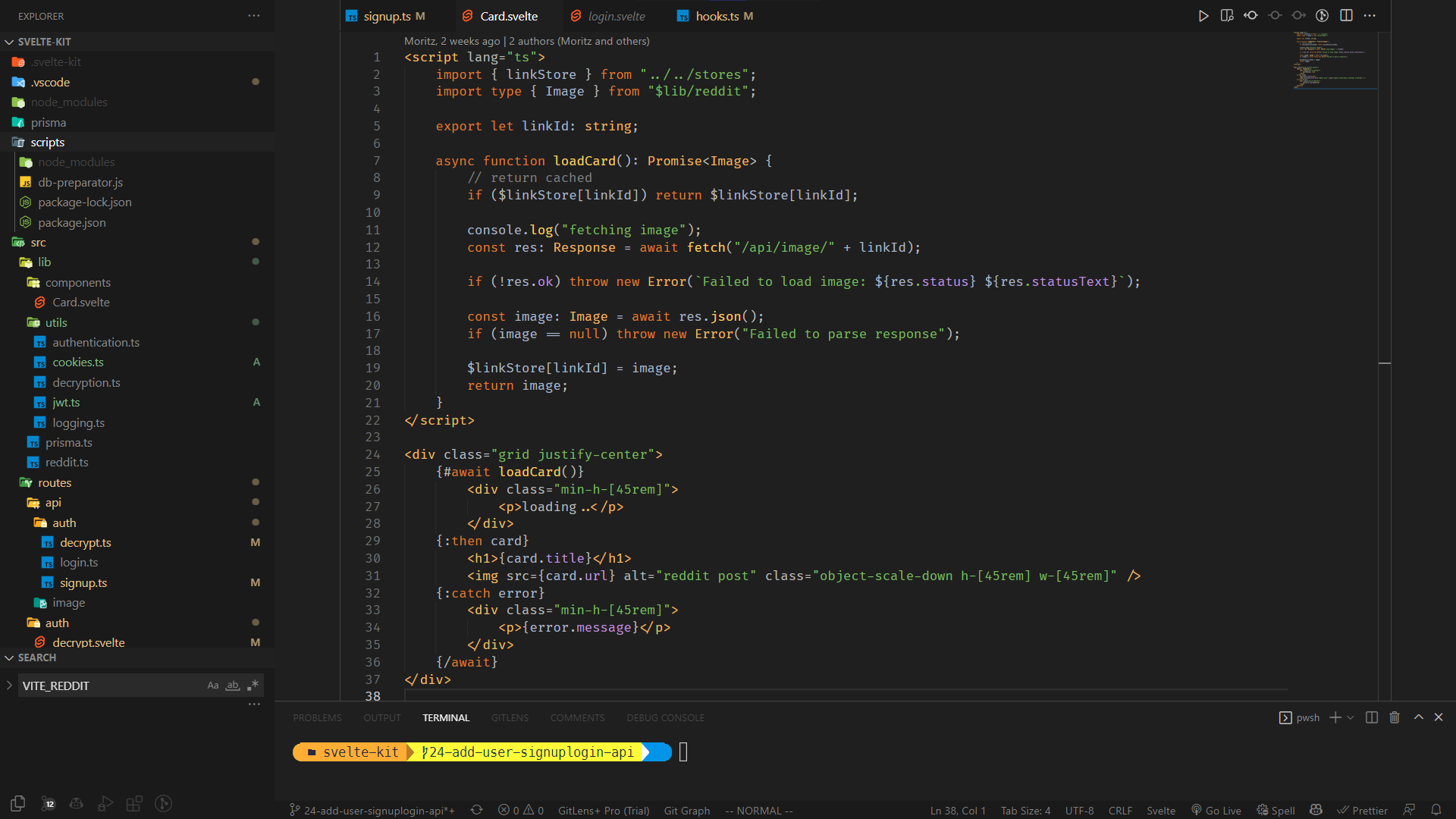Click Go Live in status bar
This screenshot has width=1456, height=819.
1216,810
